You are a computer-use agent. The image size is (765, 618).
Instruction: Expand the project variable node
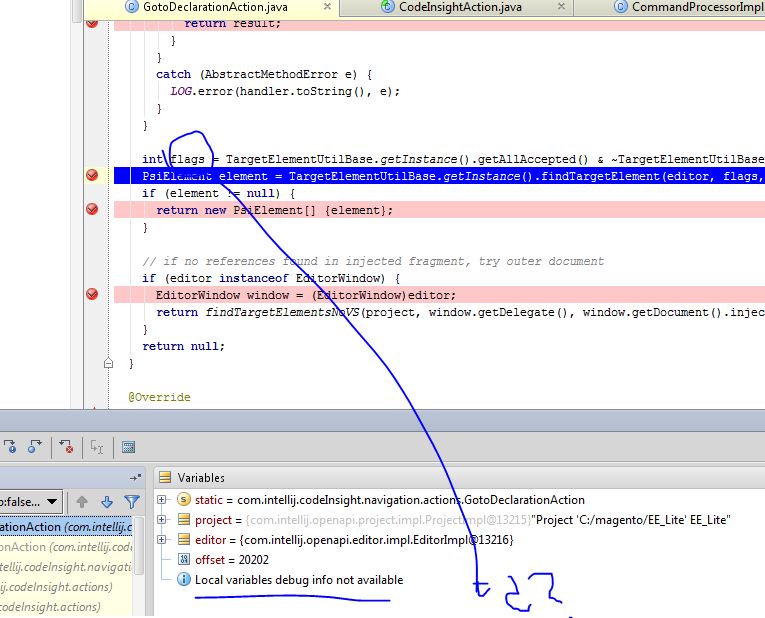point(161,519)
